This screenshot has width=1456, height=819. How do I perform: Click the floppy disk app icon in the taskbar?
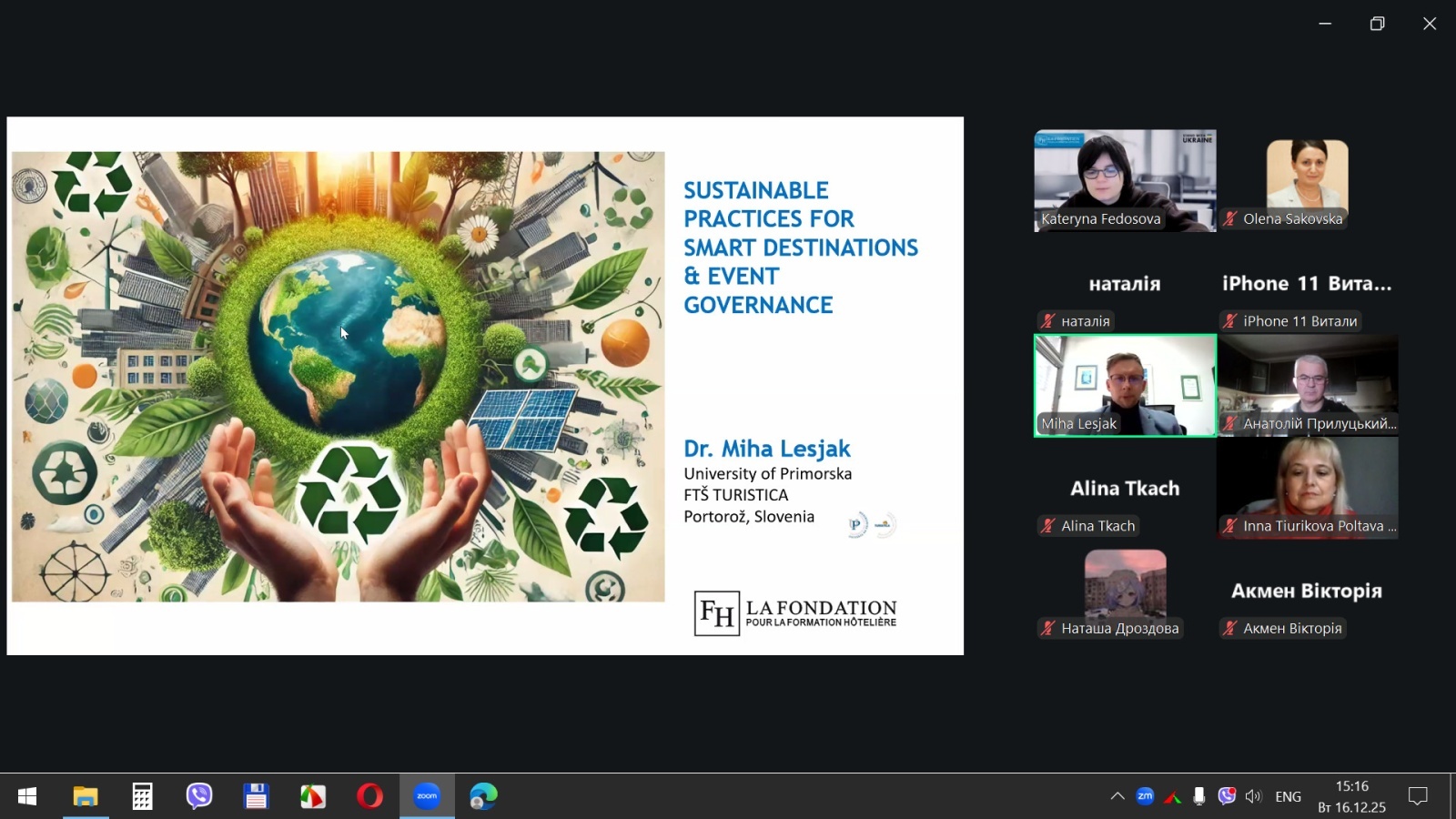256,796
